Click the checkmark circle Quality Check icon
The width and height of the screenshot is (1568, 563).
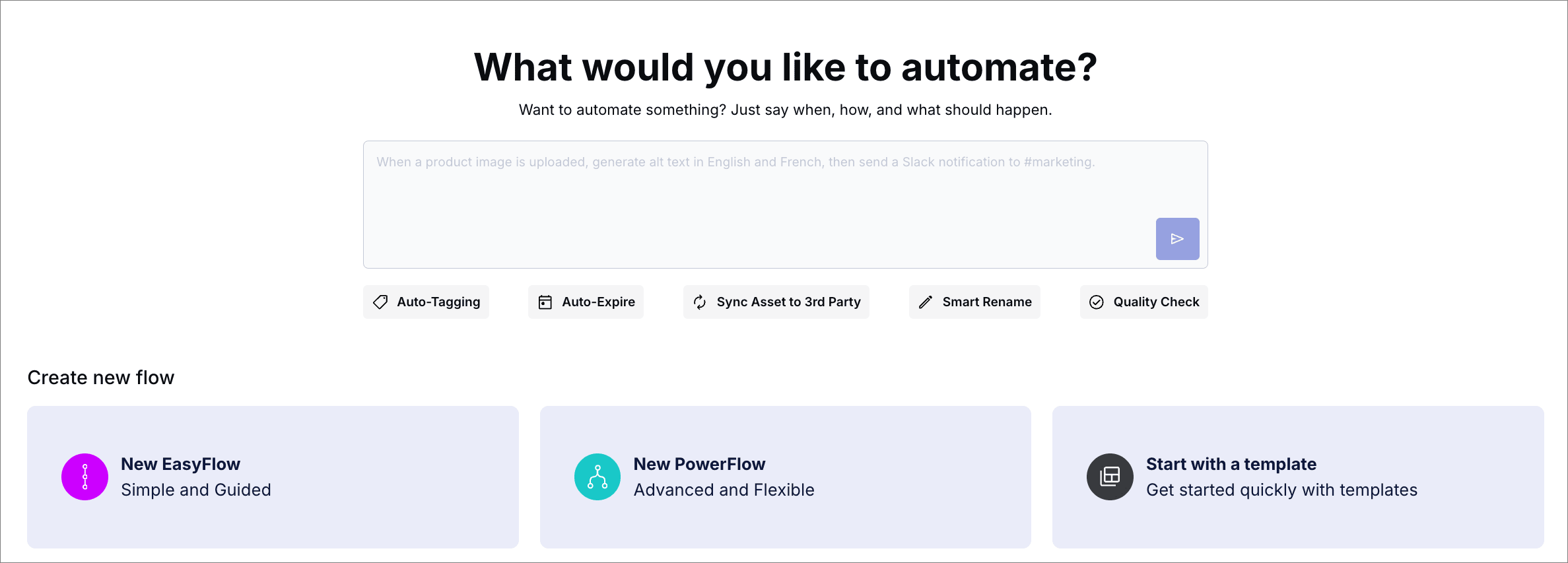click(1097, 302)
